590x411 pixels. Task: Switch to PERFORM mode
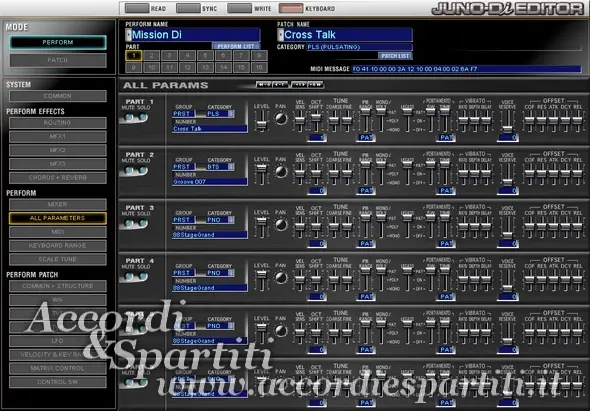click(x=58, y=43)
